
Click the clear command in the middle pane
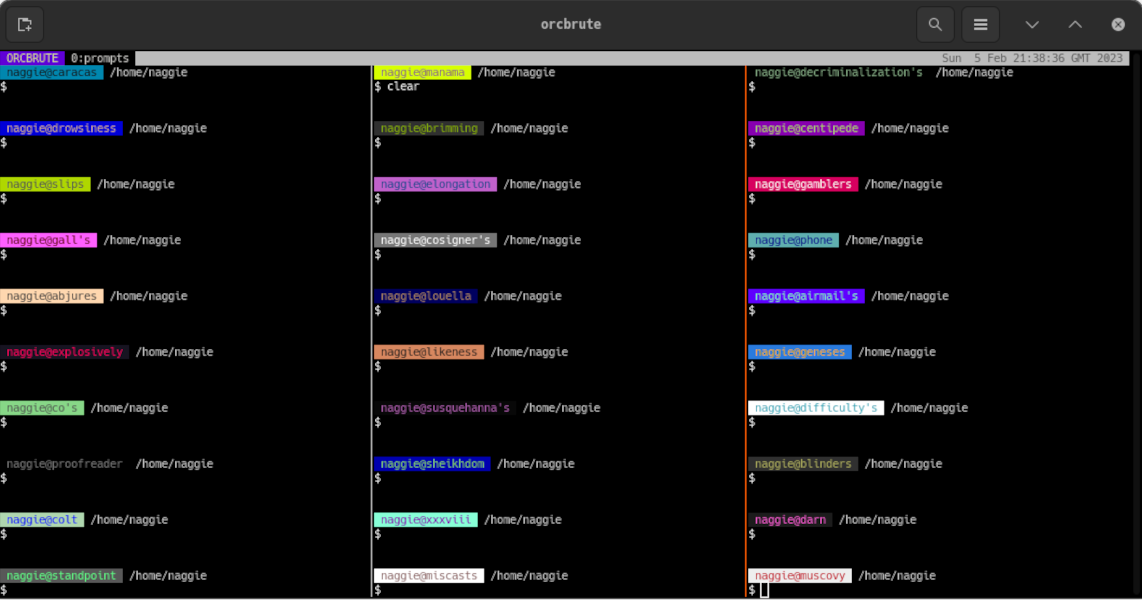(x=403, y=87)
